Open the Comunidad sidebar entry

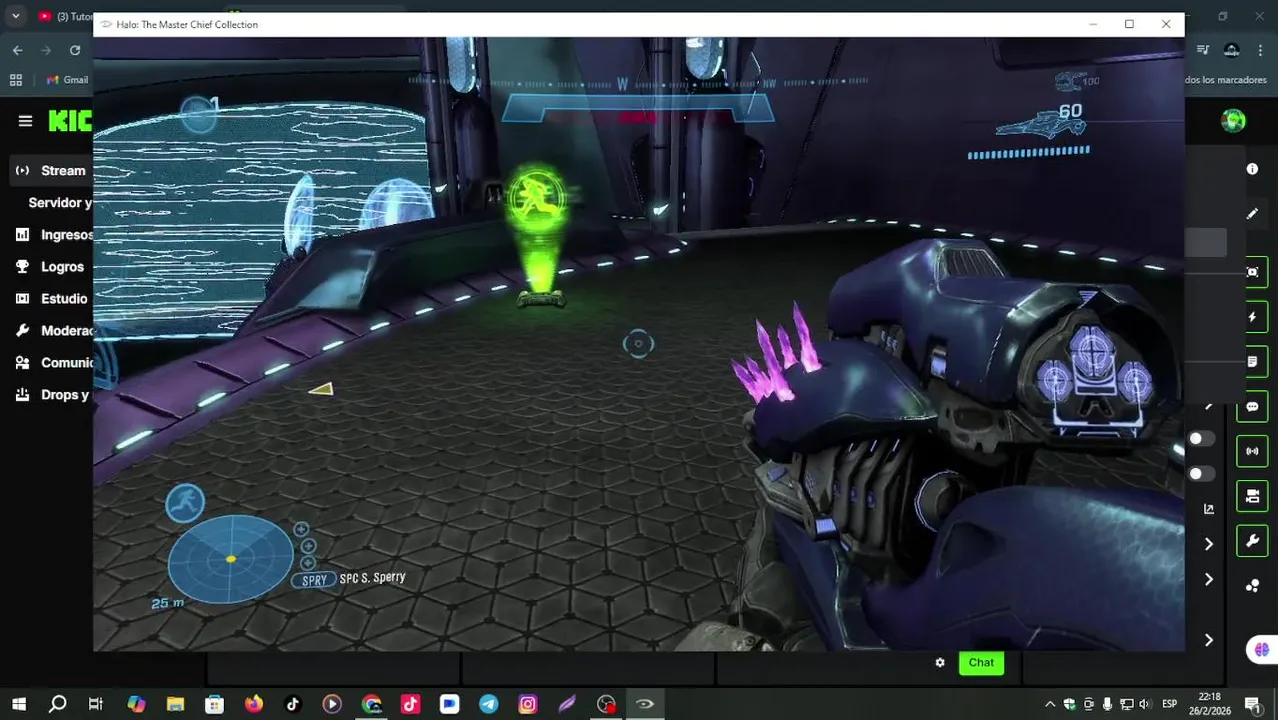53,362
